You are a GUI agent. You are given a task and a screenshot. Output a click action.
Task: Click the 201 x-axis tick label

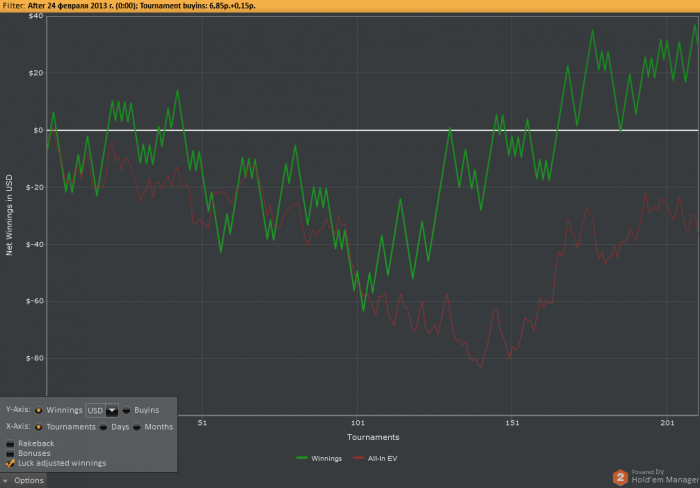click(667, 423)
